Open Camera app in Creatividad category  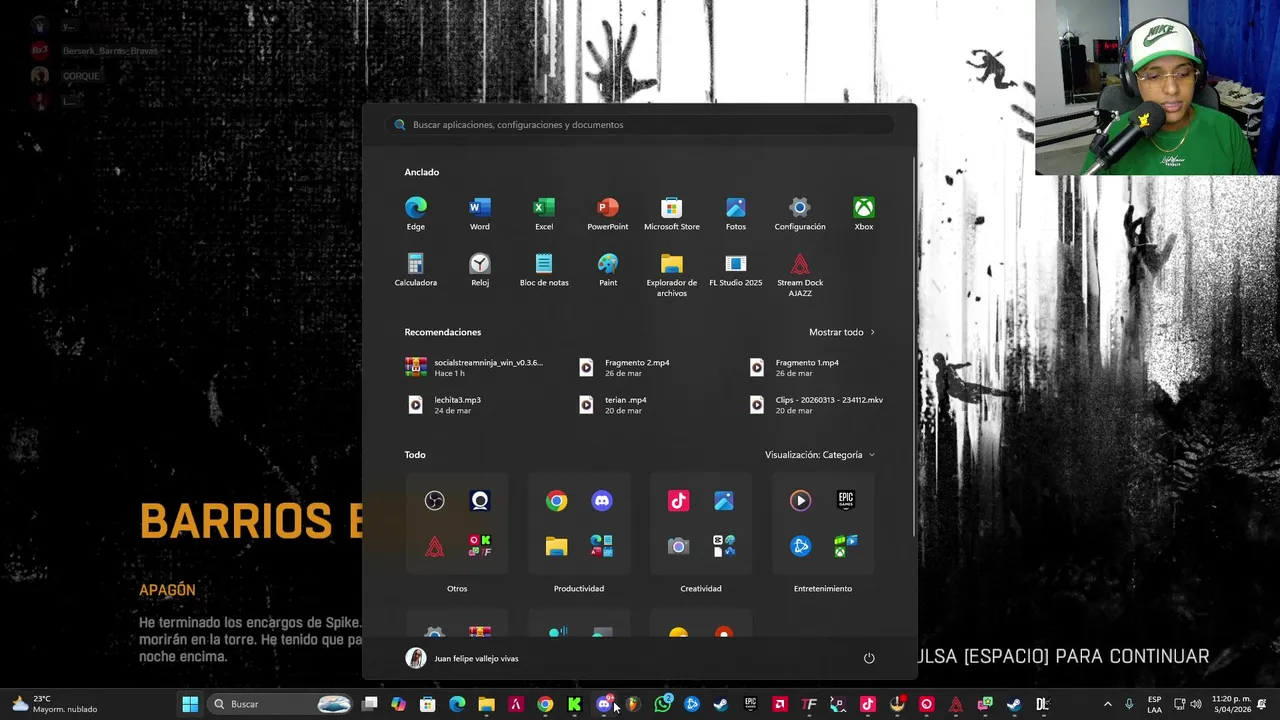[679, 546]
